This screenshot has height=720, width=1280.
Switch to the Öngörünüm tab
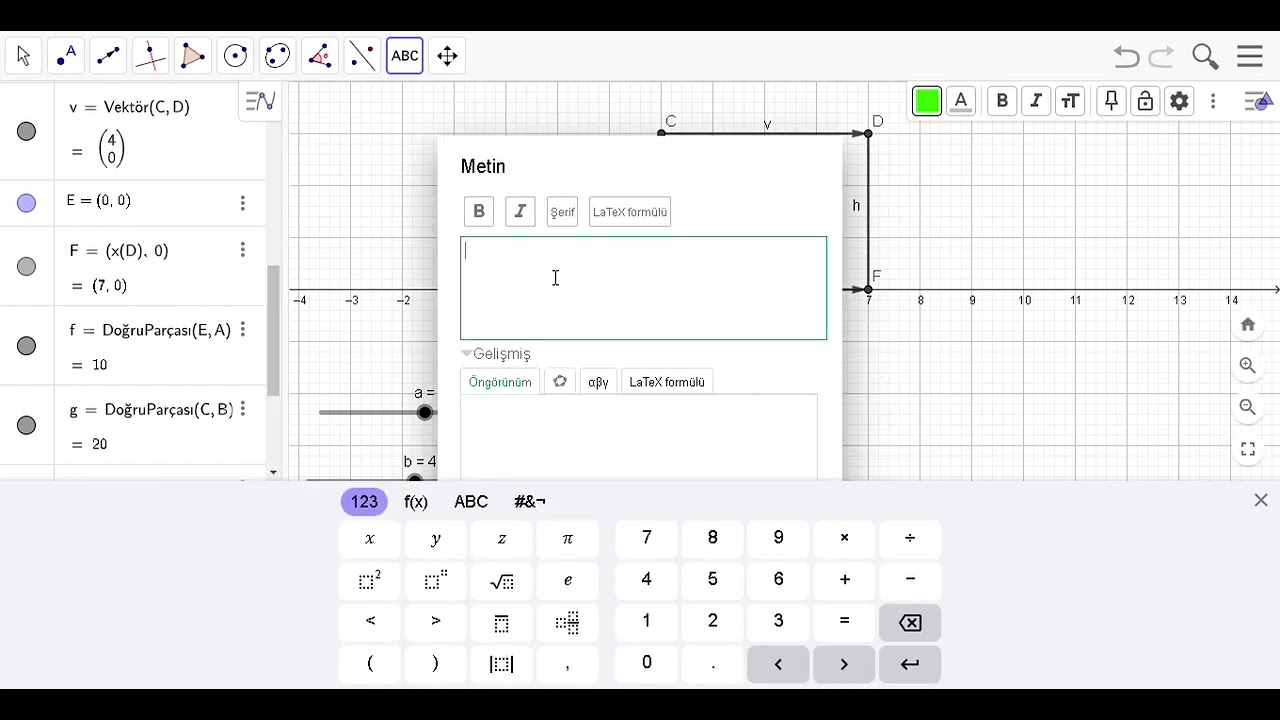(500, 382)
